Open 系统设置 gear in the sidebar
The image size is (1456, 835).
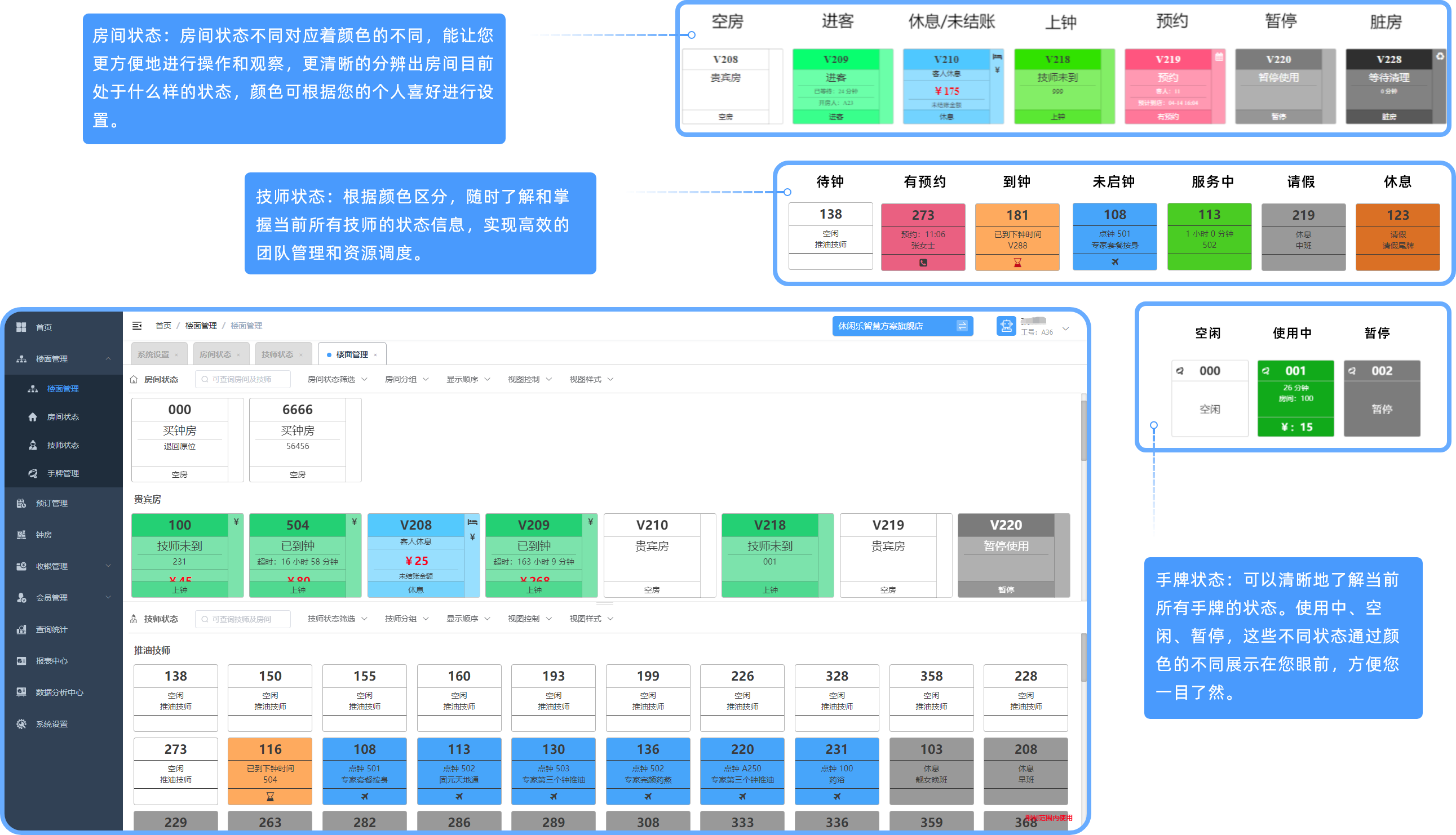[51, 724]
